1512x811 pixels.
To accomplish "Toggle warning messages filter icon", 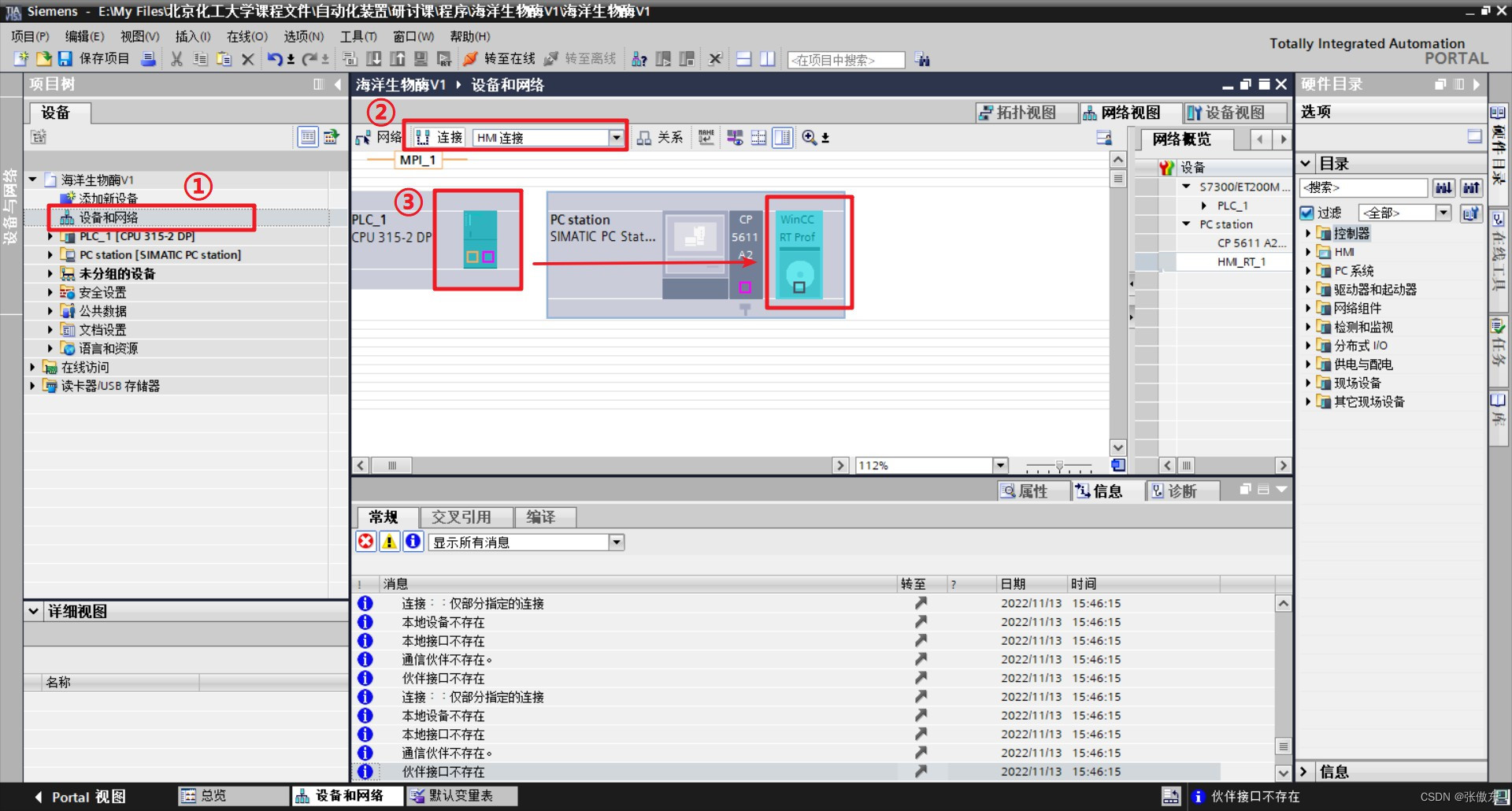I will [x=389, y=542].
